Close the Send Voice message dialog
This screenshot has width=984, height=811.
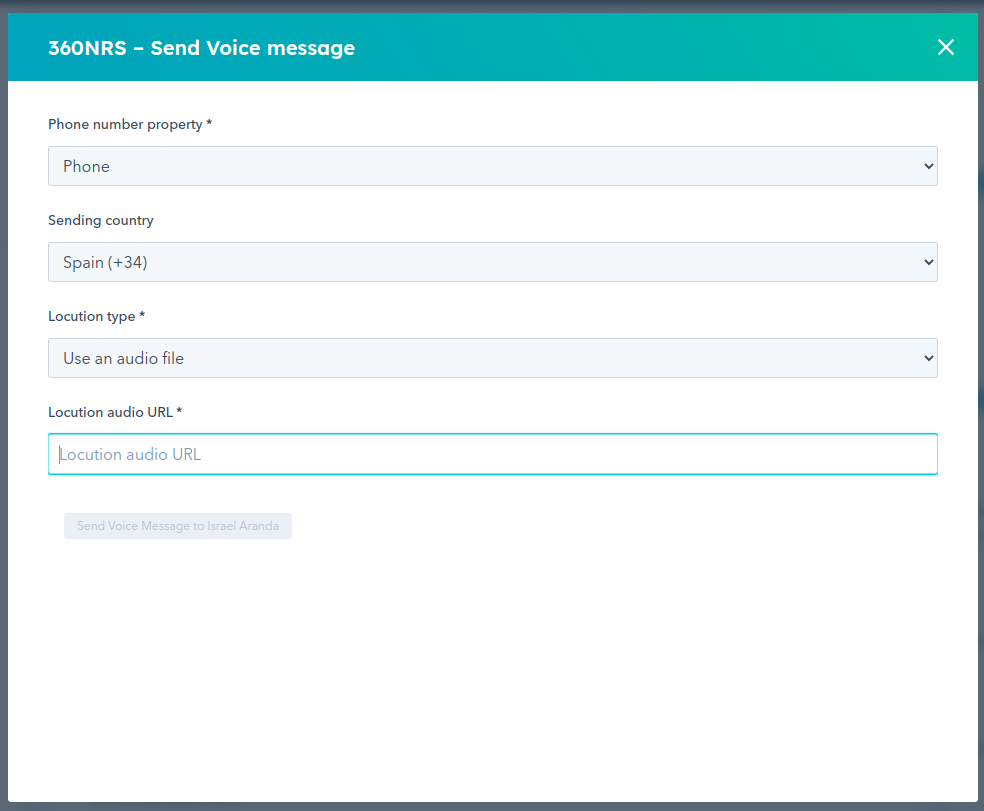point(945,47)
